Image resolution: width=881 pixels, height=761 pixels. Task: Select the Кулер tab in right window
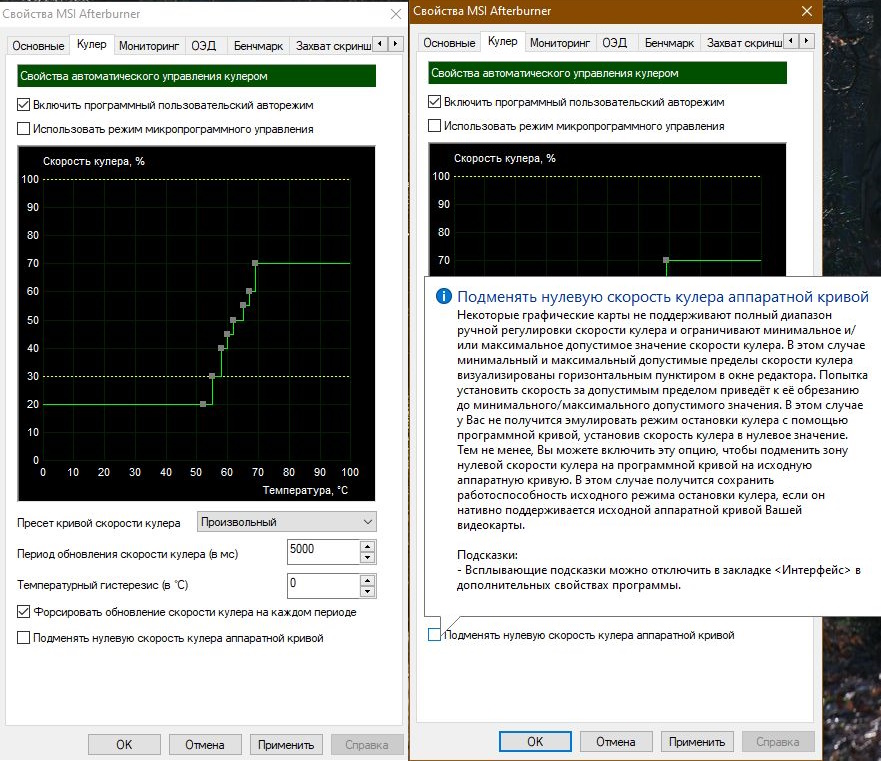[x=502, y=41]
